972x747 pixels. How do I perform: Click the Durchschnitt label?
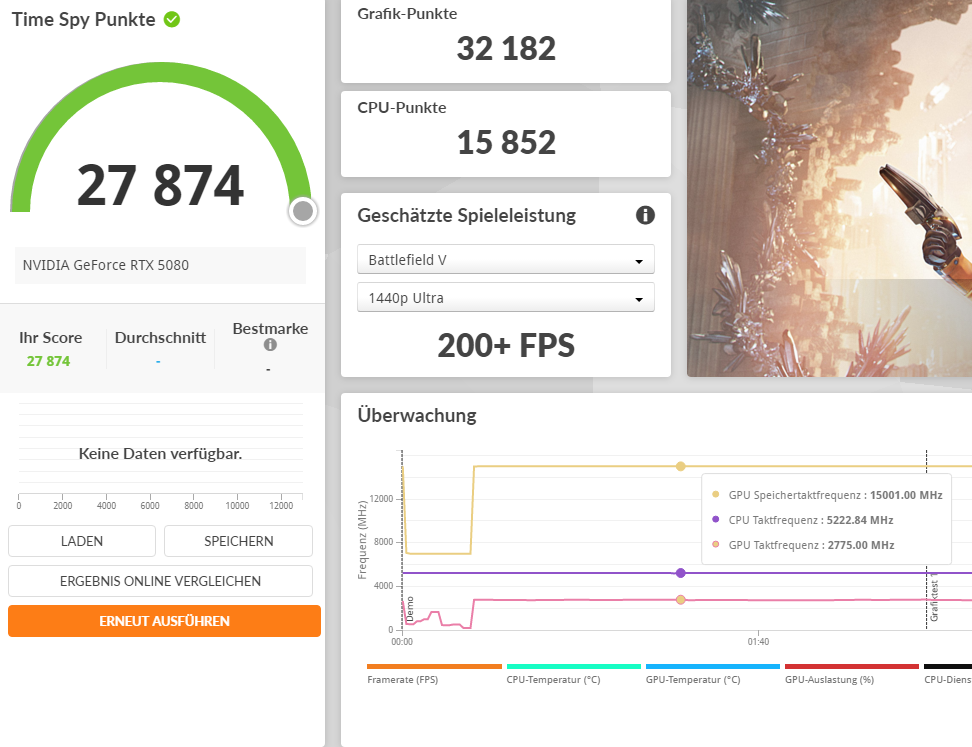pyautogui.click(x=160, y=338)
